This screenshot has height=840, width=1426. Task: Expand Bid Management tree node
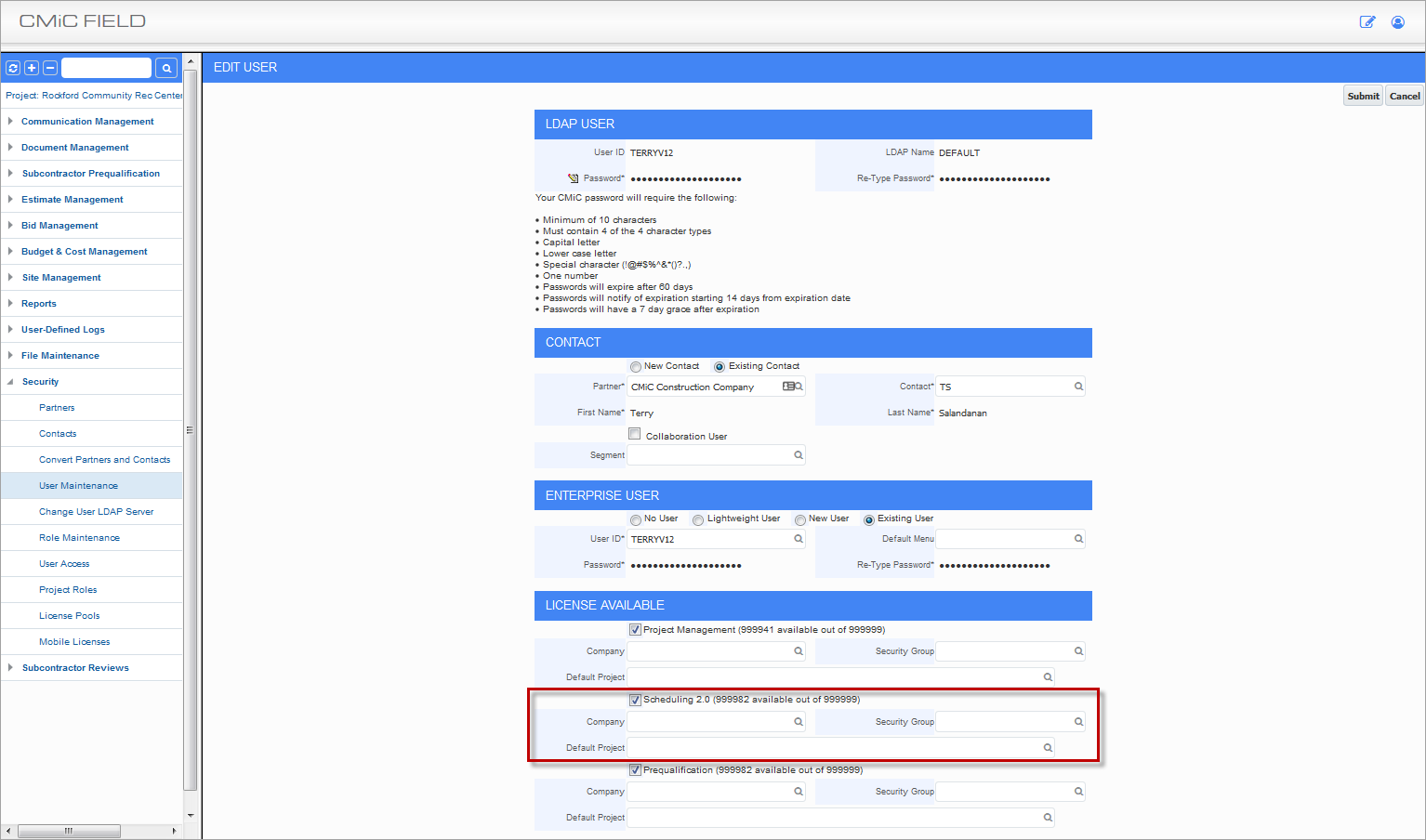(10, 225)
